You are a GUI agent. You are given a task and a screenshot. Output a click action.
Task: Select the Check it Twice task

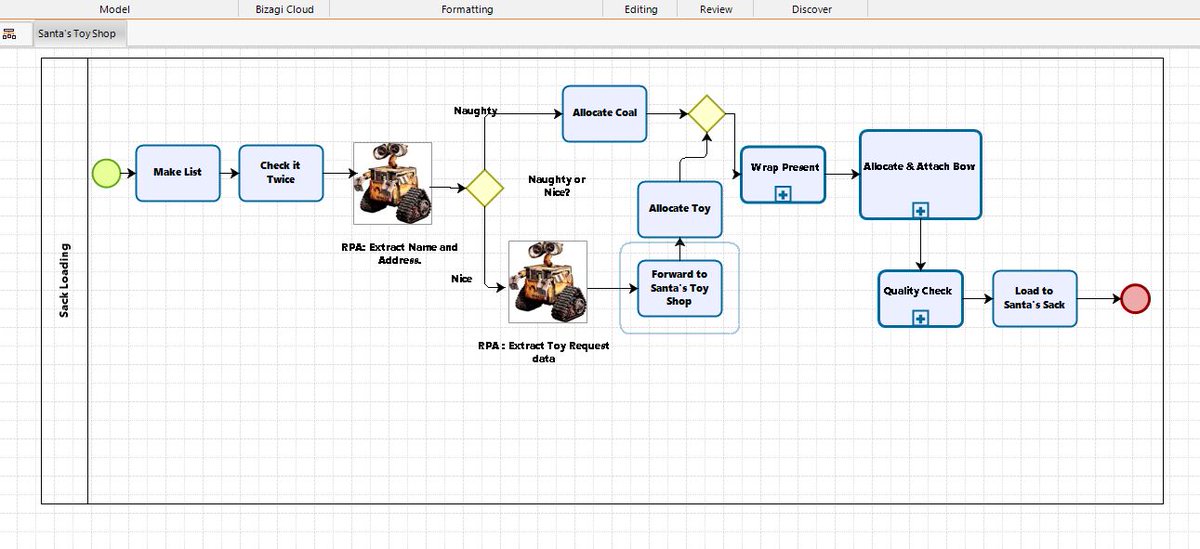(281, 173)
